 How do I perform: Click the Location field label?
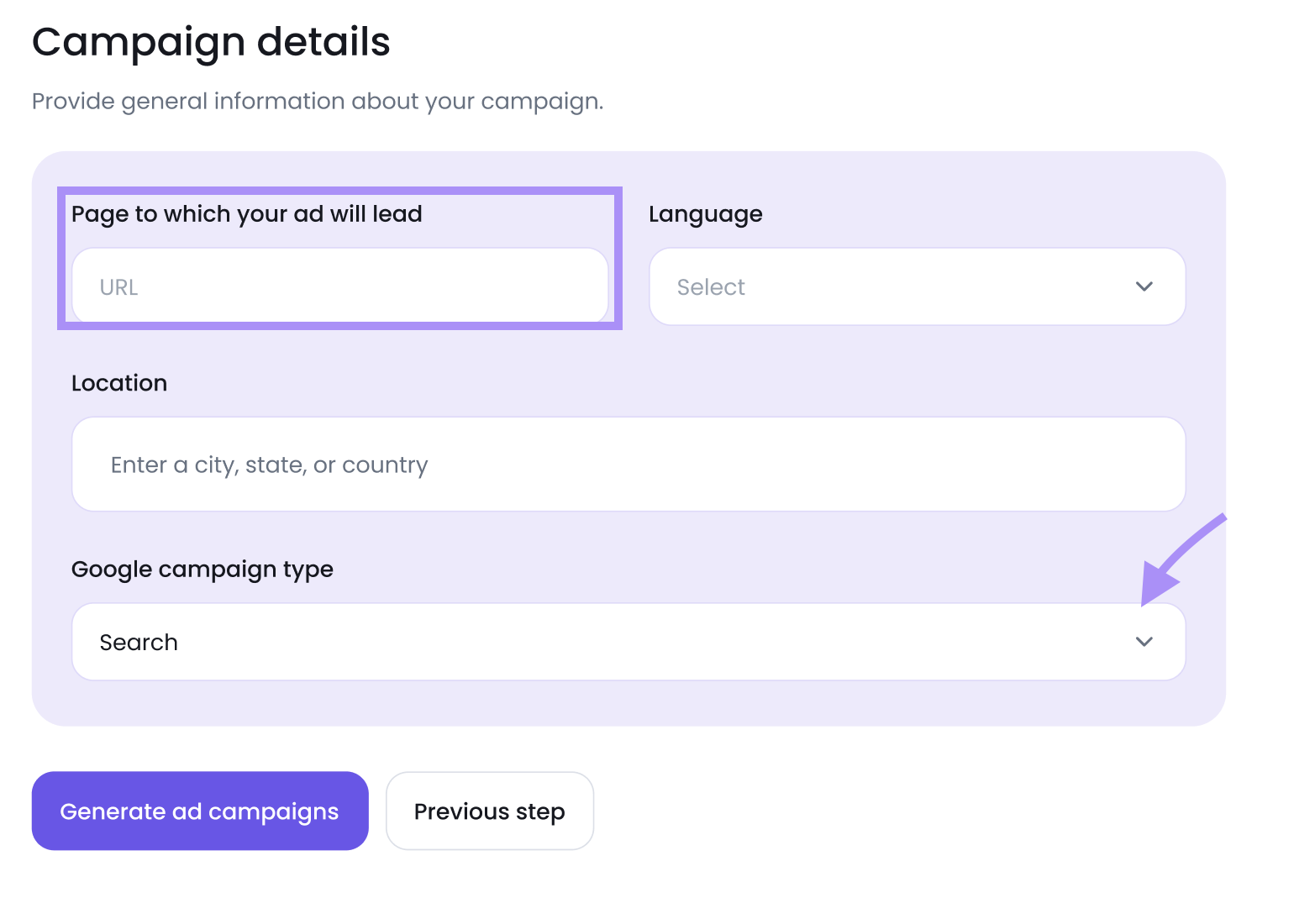pyautogui.click(x=119, y=383)
